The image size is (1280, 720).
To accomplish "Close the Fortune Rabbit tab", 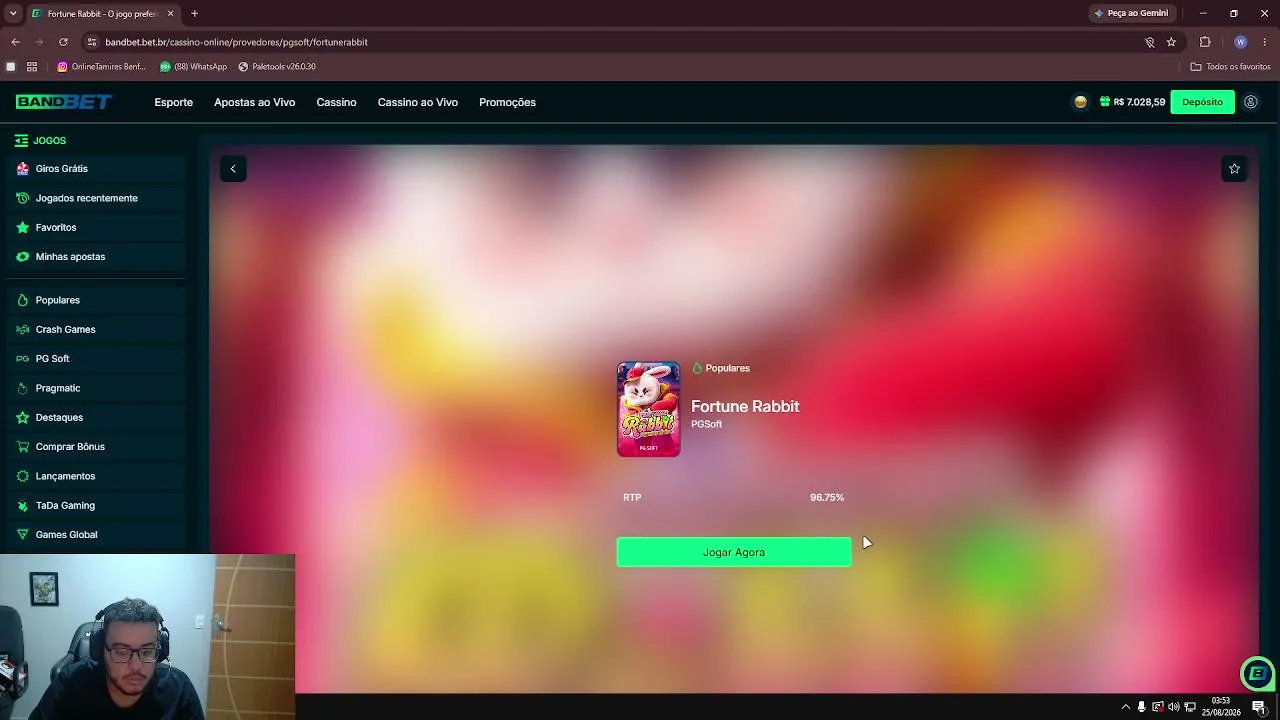I will [x=171, y=14].
